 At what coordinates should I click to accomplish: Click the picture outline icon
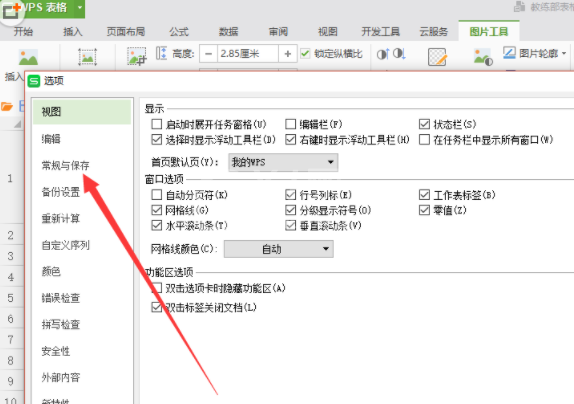tap(509, 53)
